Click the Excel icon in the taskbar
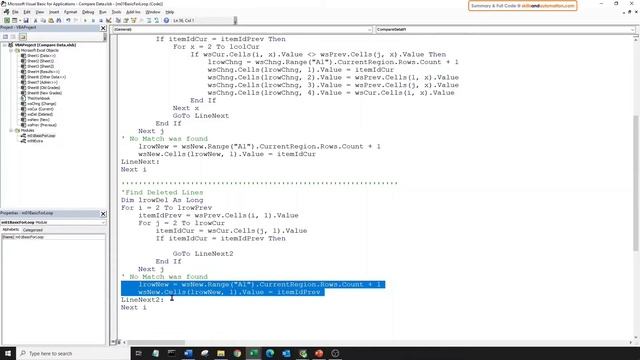This screenshot has width=640, height=360. click(x=253, y=353)
